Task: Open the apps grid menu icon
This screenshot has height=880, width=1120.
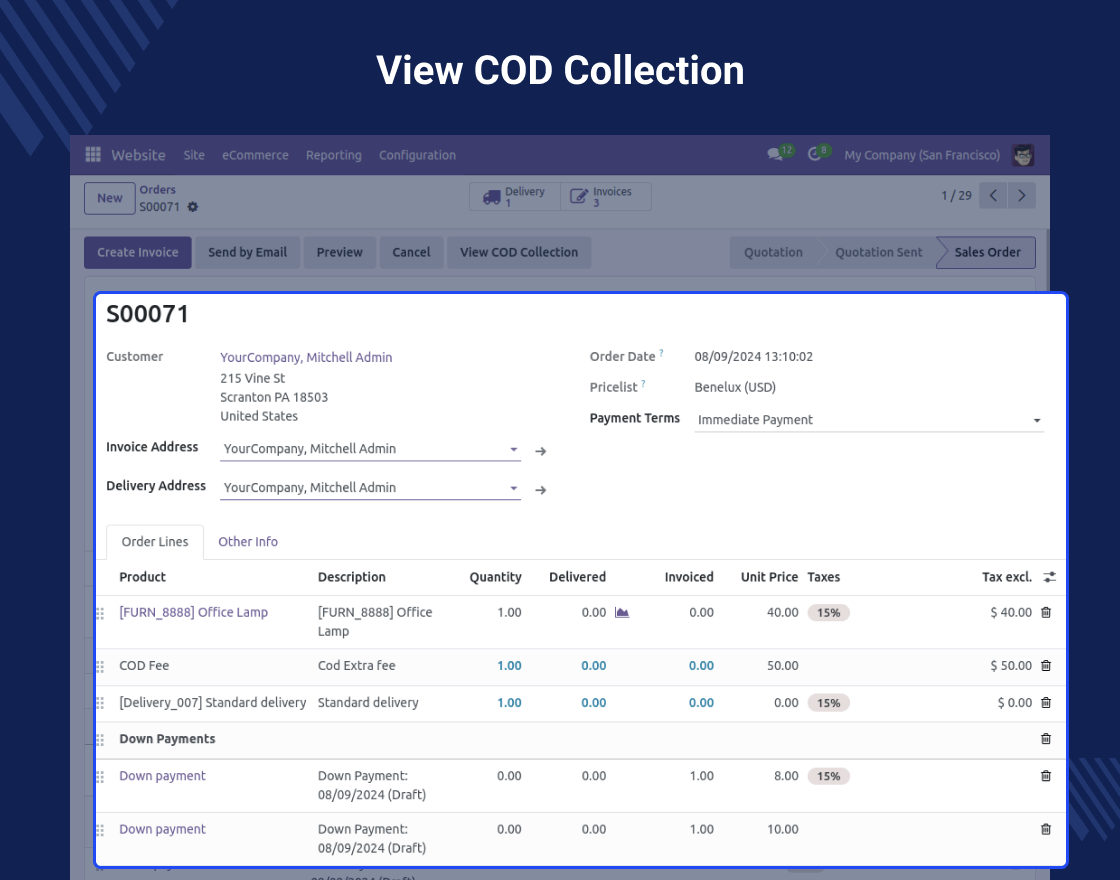Action: point(93,154)
